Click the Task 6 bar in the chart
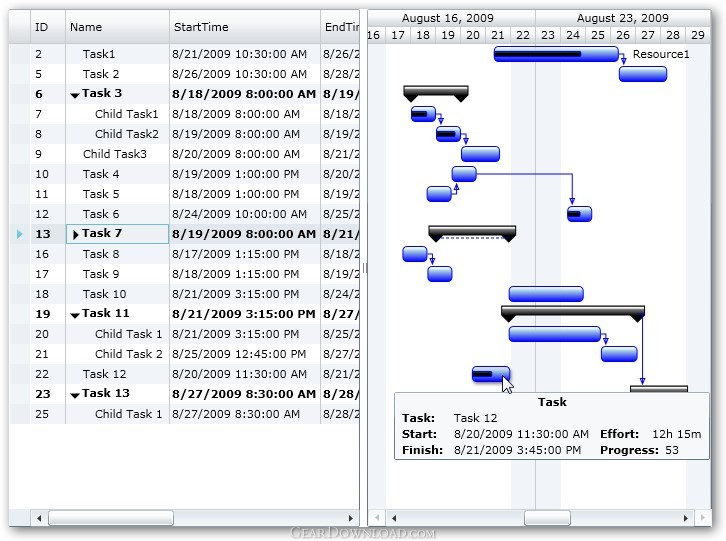 [x=579, y=214]
